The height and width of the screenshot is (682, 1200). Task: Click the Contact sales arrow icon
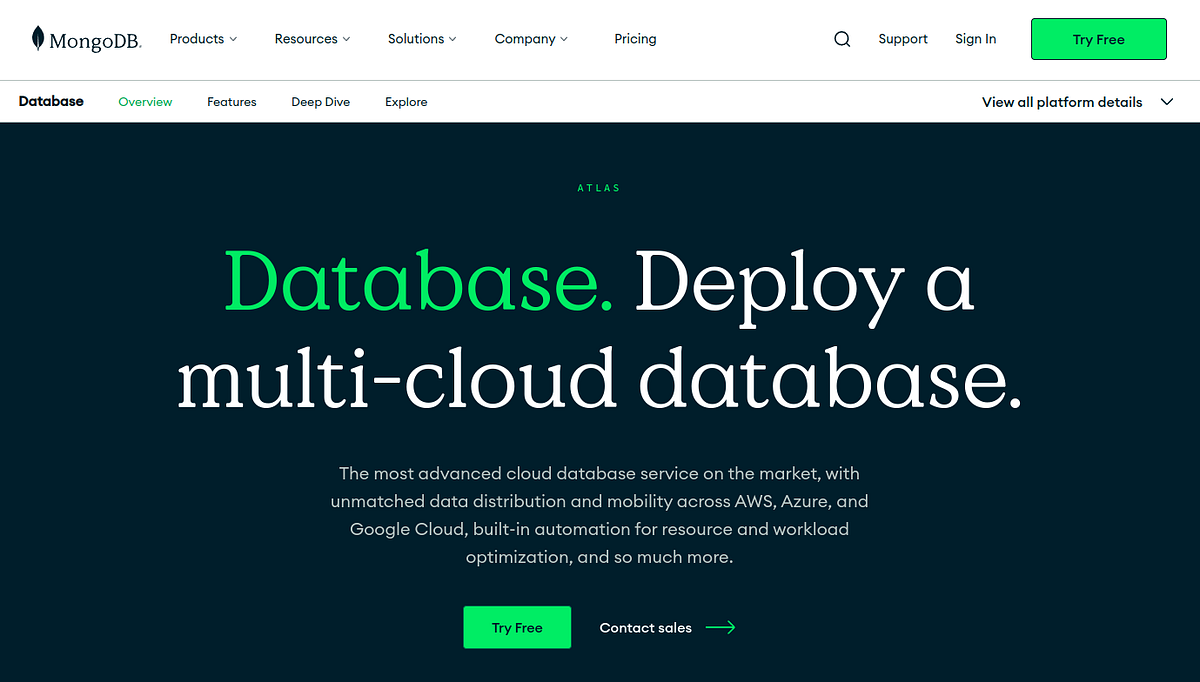tap(722, 627)
